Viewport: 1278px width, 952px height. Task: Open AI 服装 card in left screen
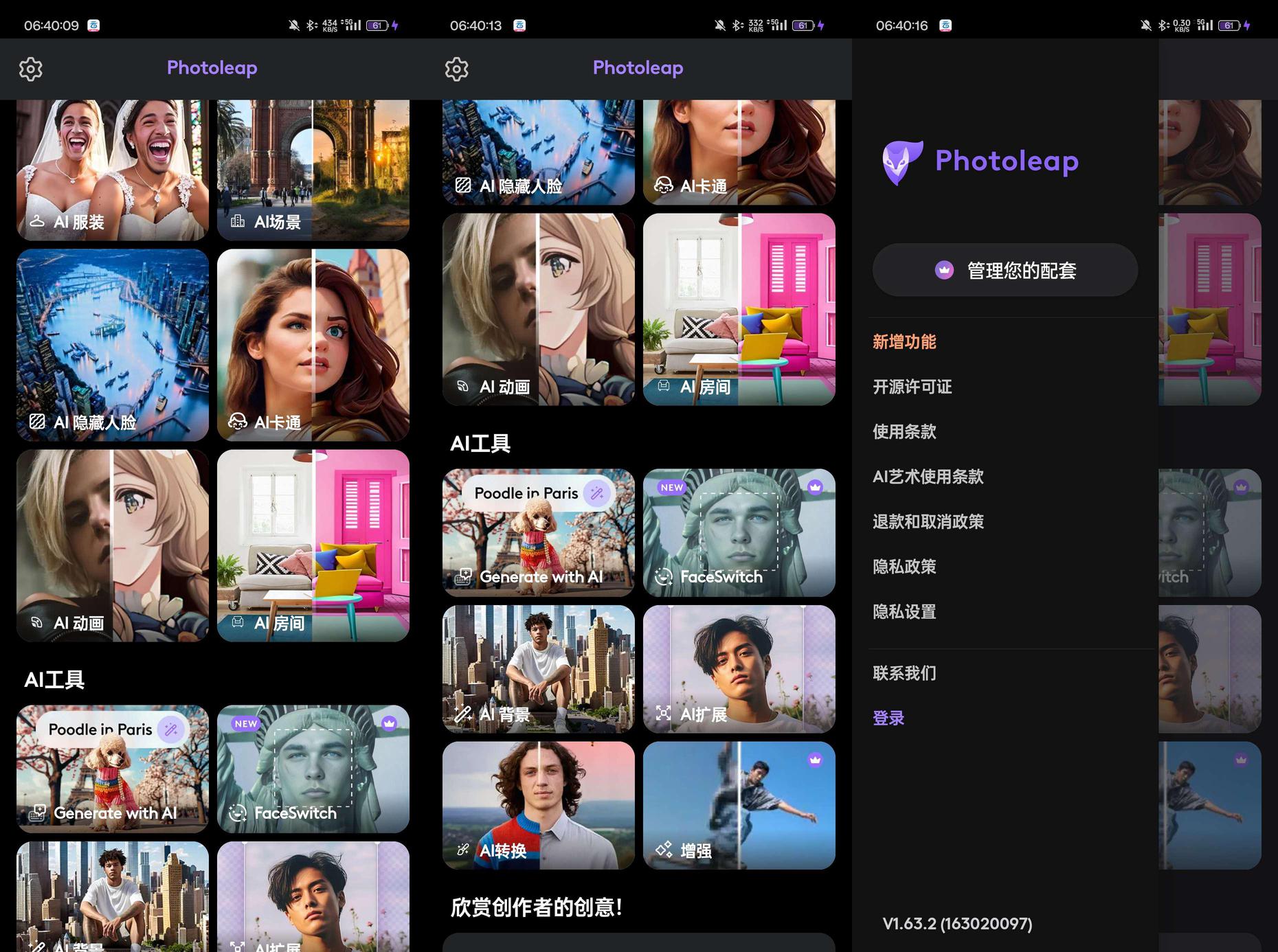point(113,170)
